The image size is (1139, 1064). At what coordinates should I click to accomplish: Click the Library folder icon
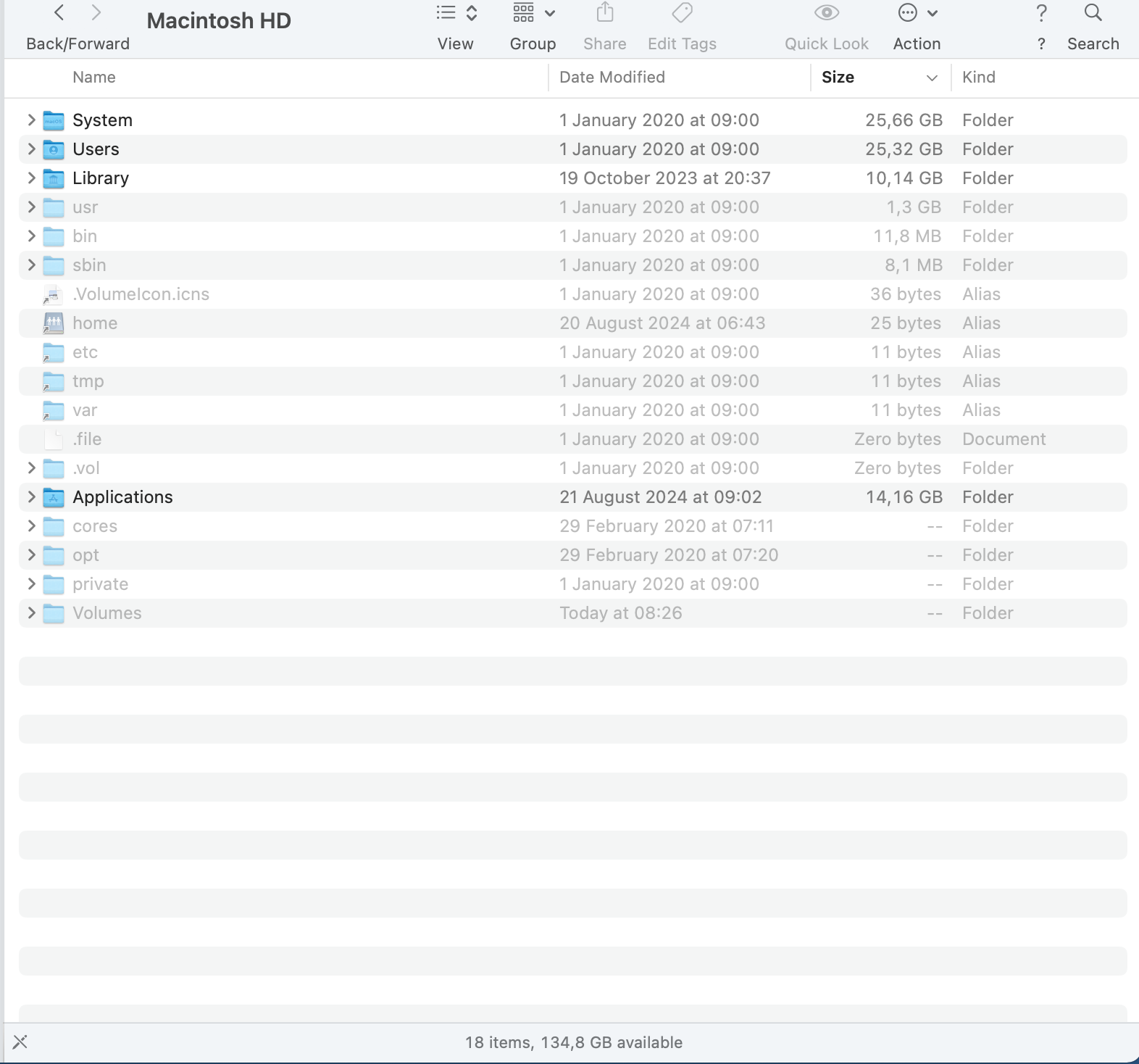(54, 178)
